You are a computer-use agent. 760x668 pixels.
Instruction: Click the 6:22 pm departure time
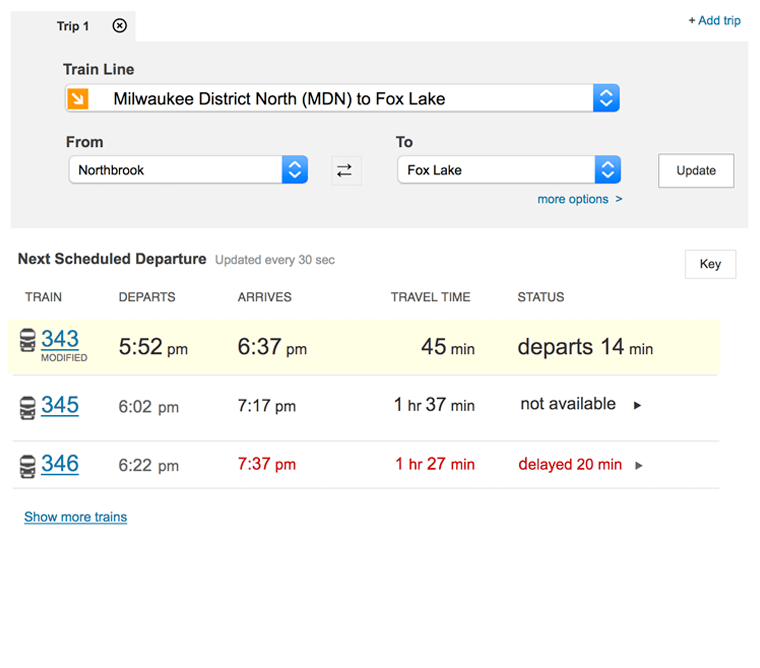pyautogui.click(x=149, y=465)
